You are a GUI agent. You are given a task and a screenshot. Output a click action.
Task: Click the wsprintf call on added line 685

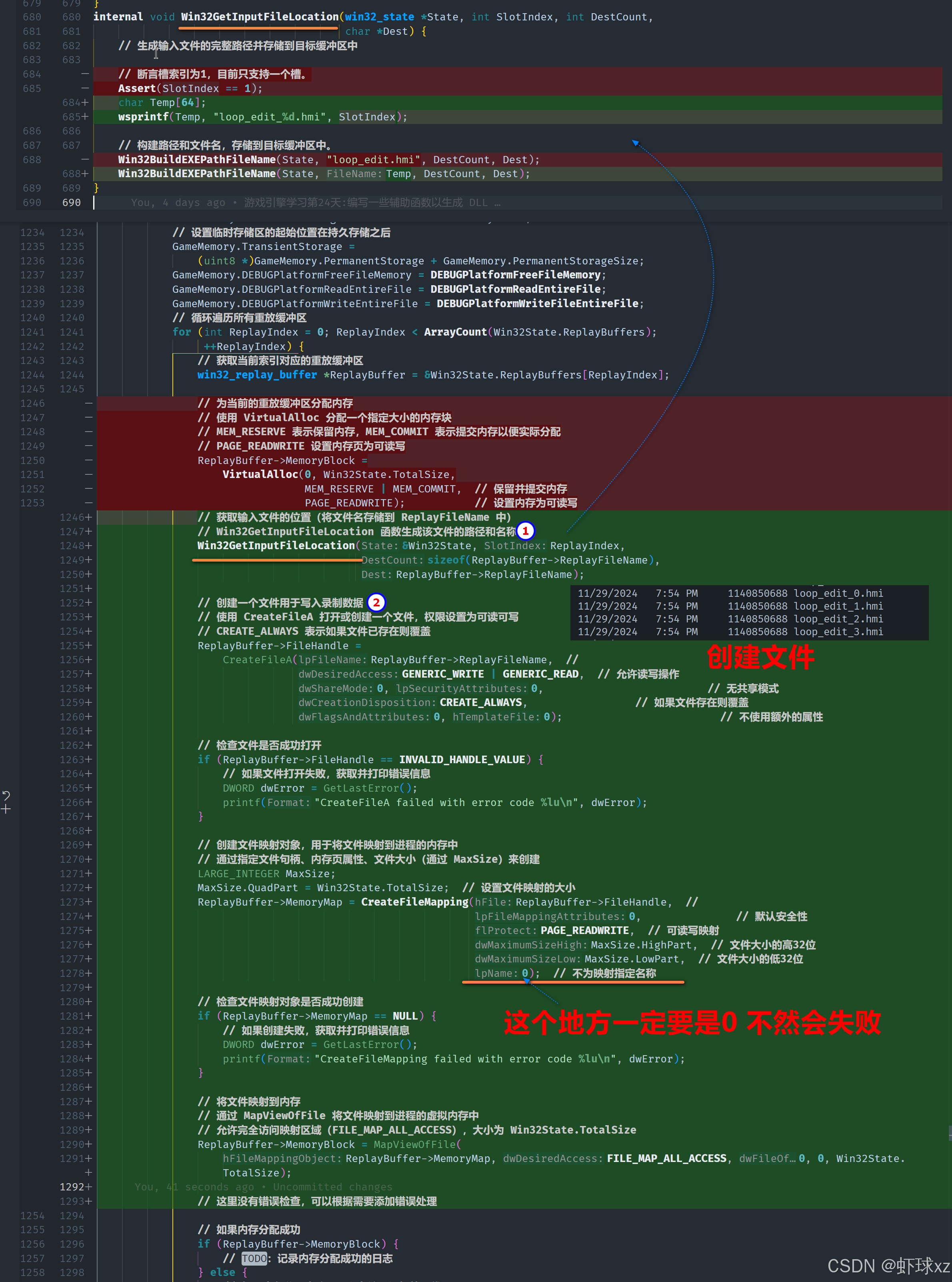(x=143, y=117)
